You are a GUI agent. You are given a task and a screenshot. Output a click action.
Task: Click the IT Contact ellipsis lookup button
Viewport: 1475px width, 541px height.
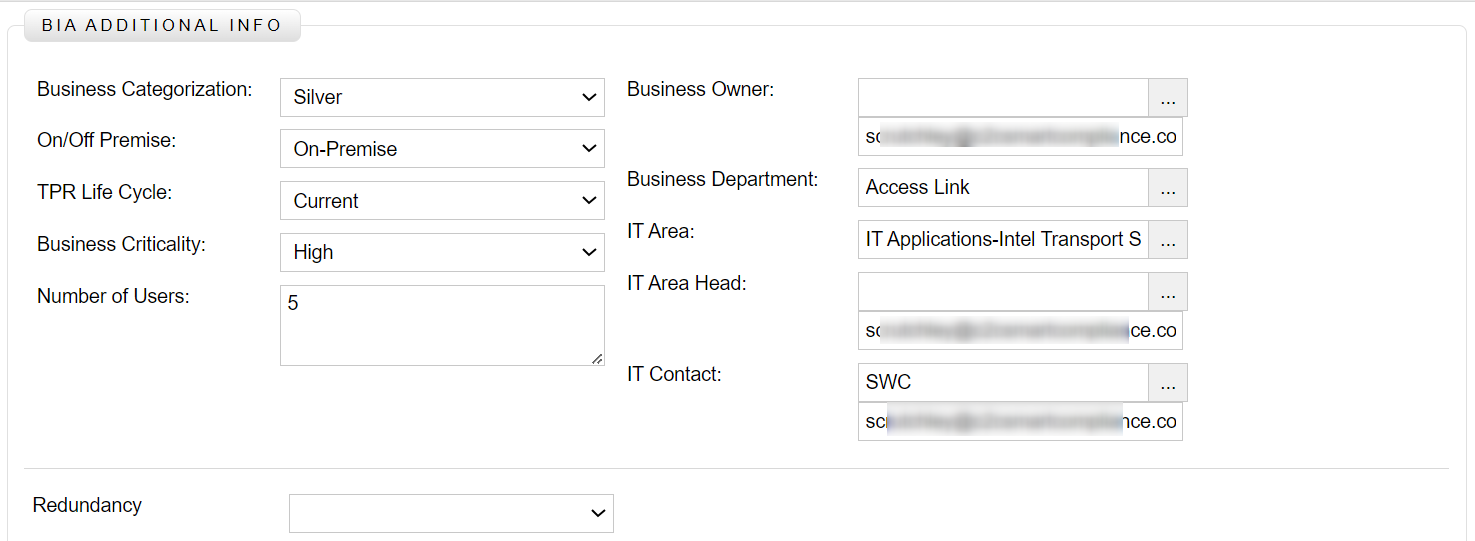[1168, 383]
